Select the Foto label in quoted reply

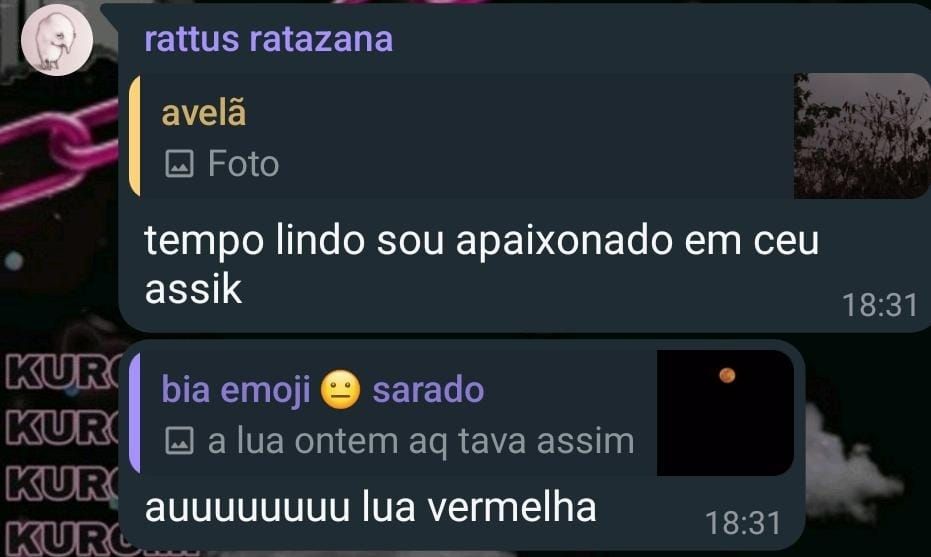(x=243, y=163)
